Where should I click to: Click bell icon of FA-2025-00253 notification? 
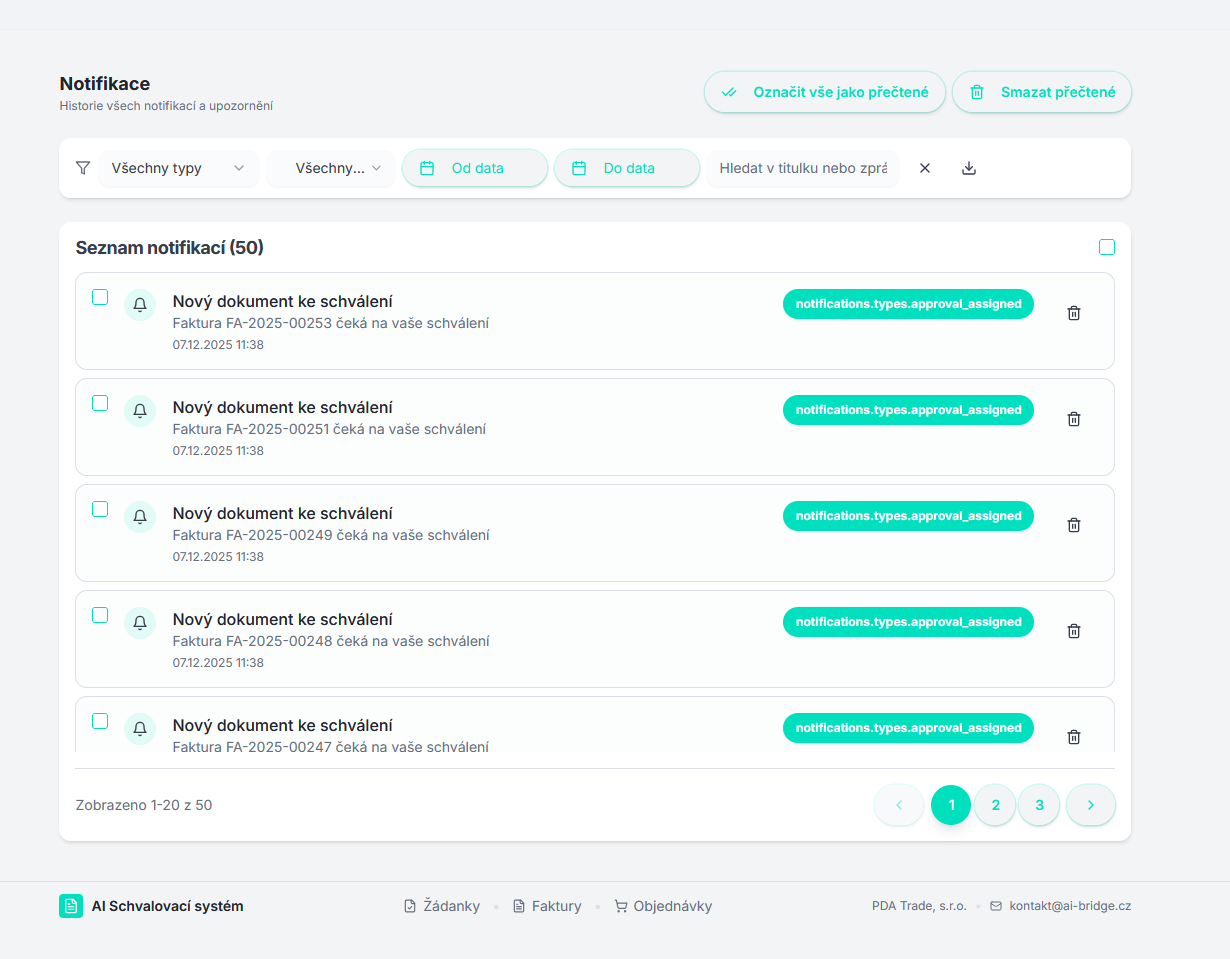(140, 305)
